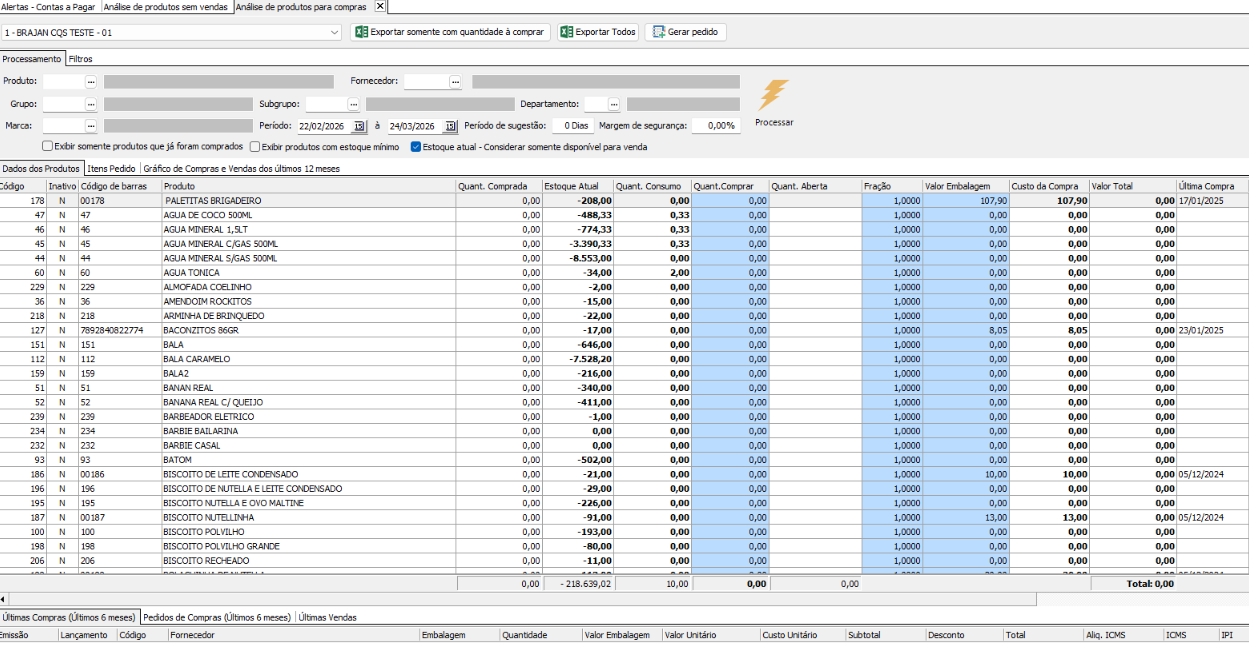Open Grupo lookup ellipsis button
The height and width of the screenshot is (660, 1249).
[x=91, y=104]
